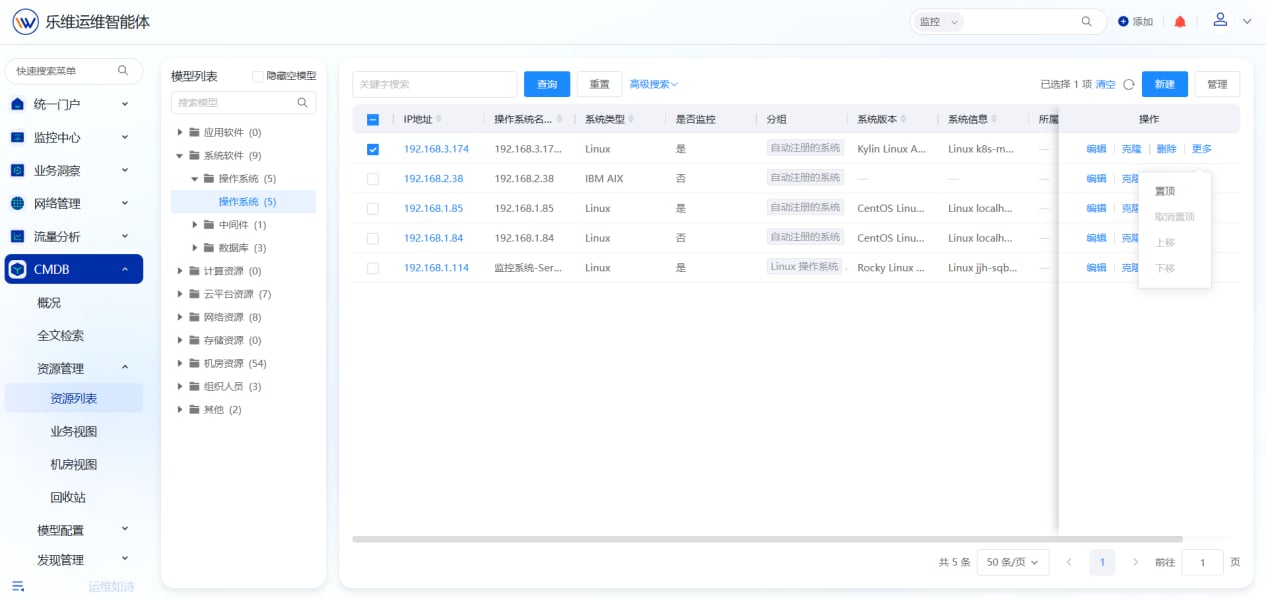
Task: Toggle 隐藏空模型 checkbox
Action: (258, 76)
